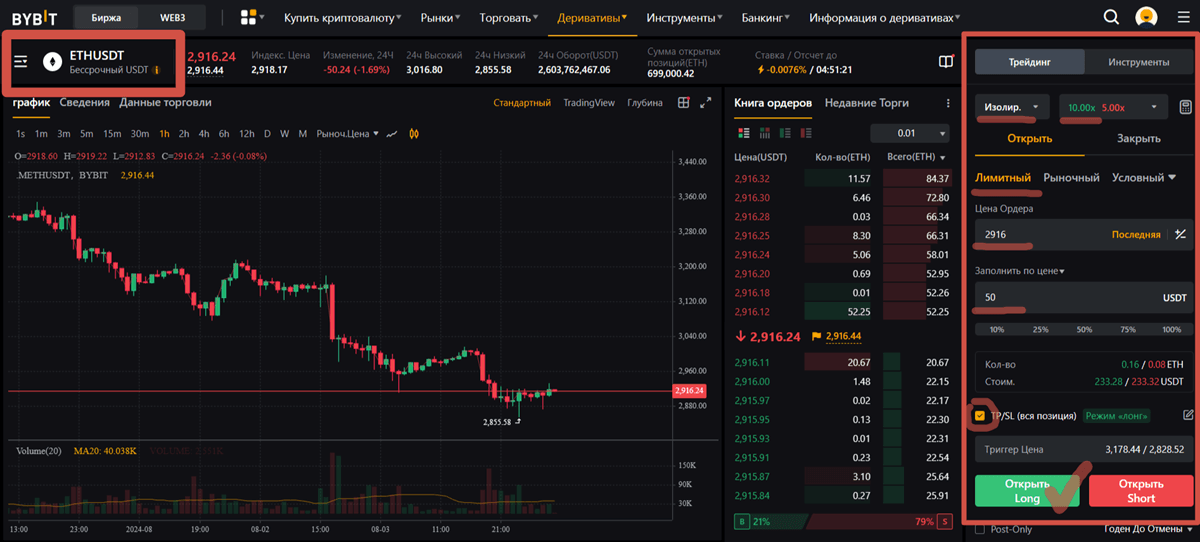Enable the Post-Only checkbox
The image size is (1200, 542).
(x=980, y=530)
